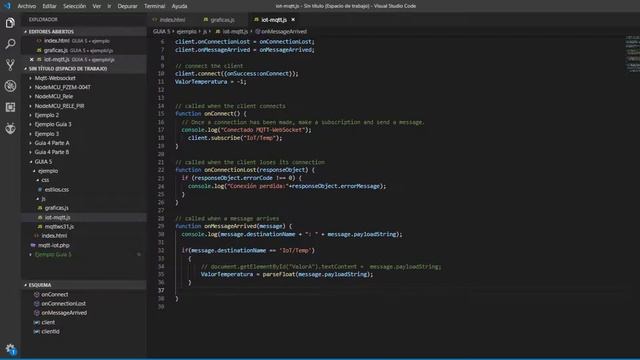640x360 pixels.
Task: Click the VS Code logo in title bar
Action: pyautogui.click(x=7, y=6)
